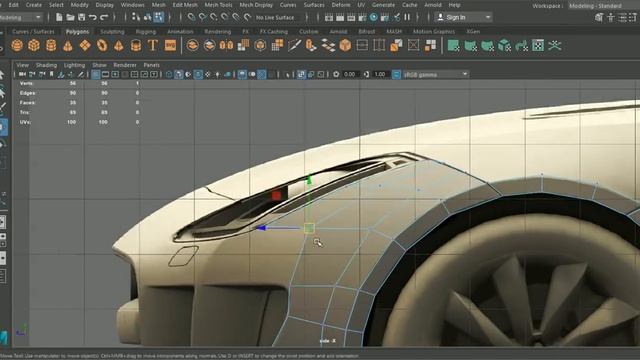Create a polygon plane from shelf
Screen dimensions: 640x360
pyautogui.click(x=85, y=45)
